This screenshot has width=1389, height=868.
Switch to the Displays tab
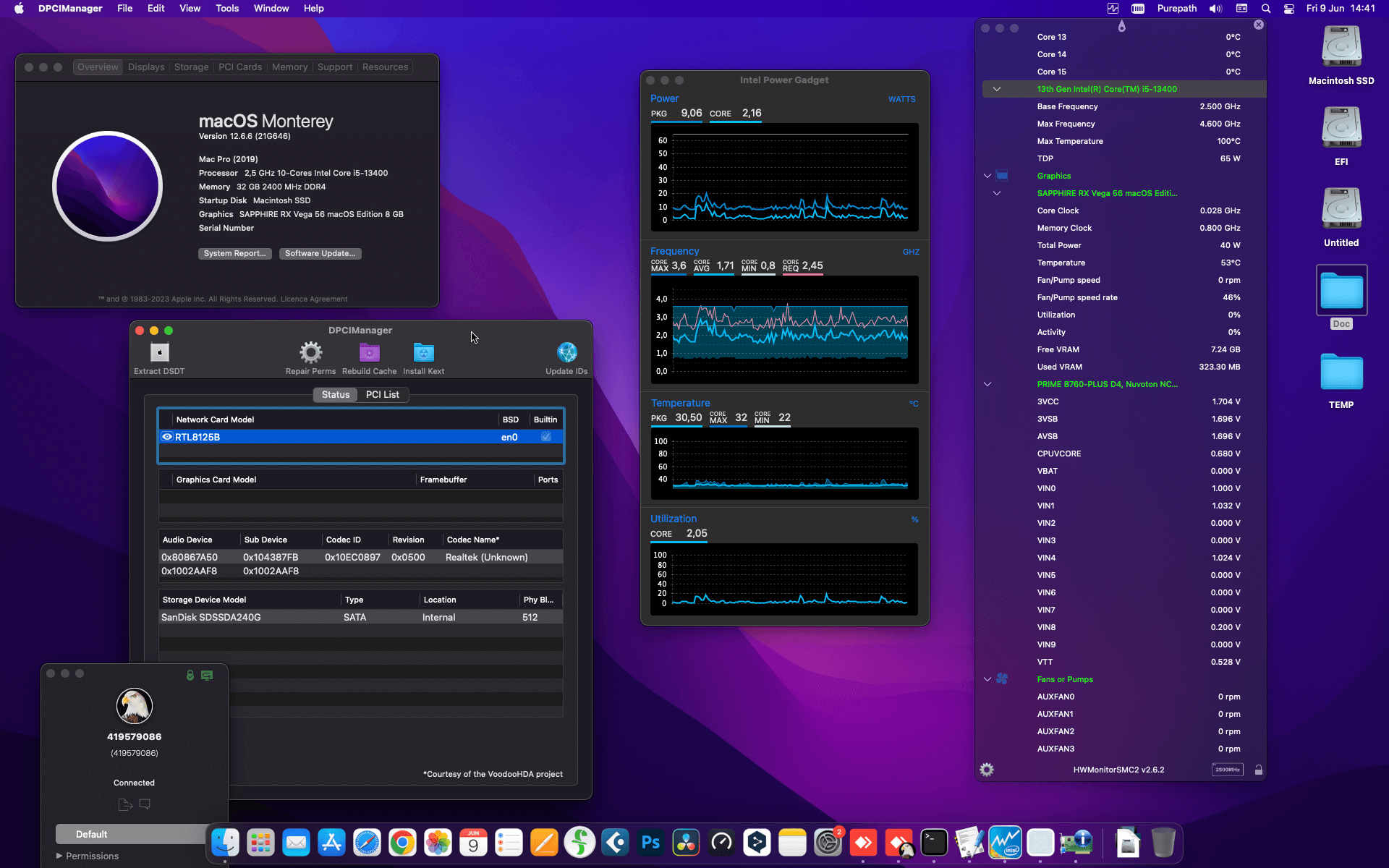click(146, 67)
